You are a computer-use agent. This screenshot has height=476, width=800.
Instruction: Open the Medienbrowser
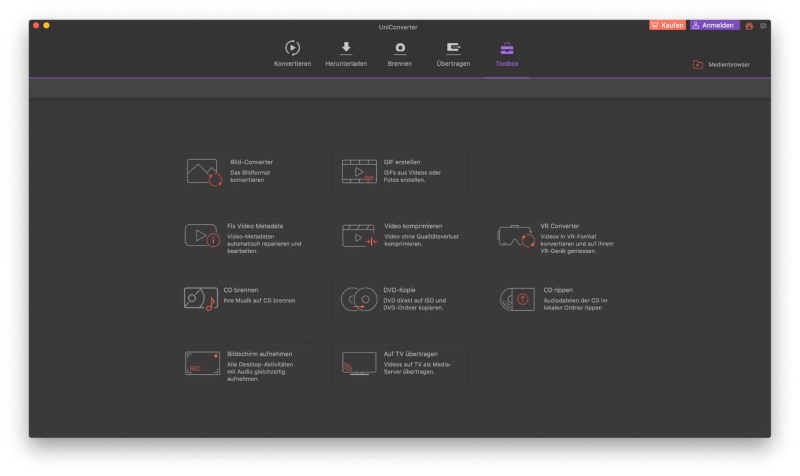tap(721, 65)
